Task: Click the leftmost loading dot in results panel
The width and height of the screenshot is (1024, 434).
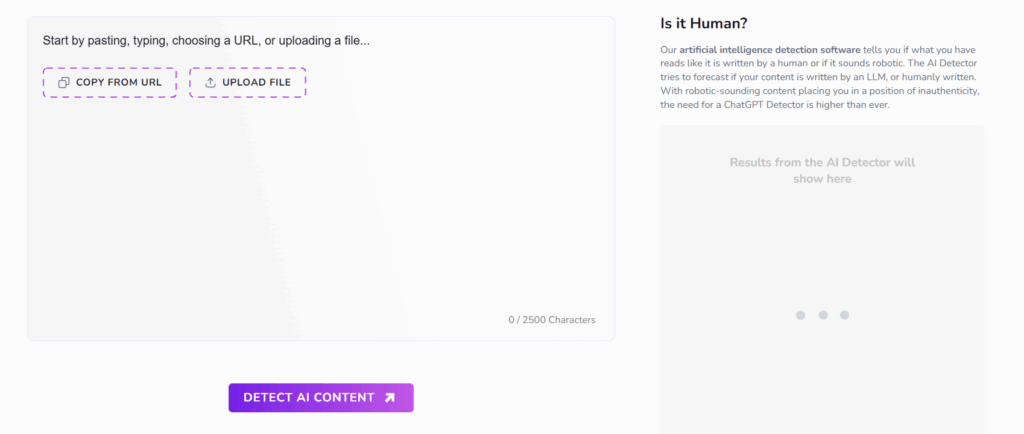Action: click(800, 315)
